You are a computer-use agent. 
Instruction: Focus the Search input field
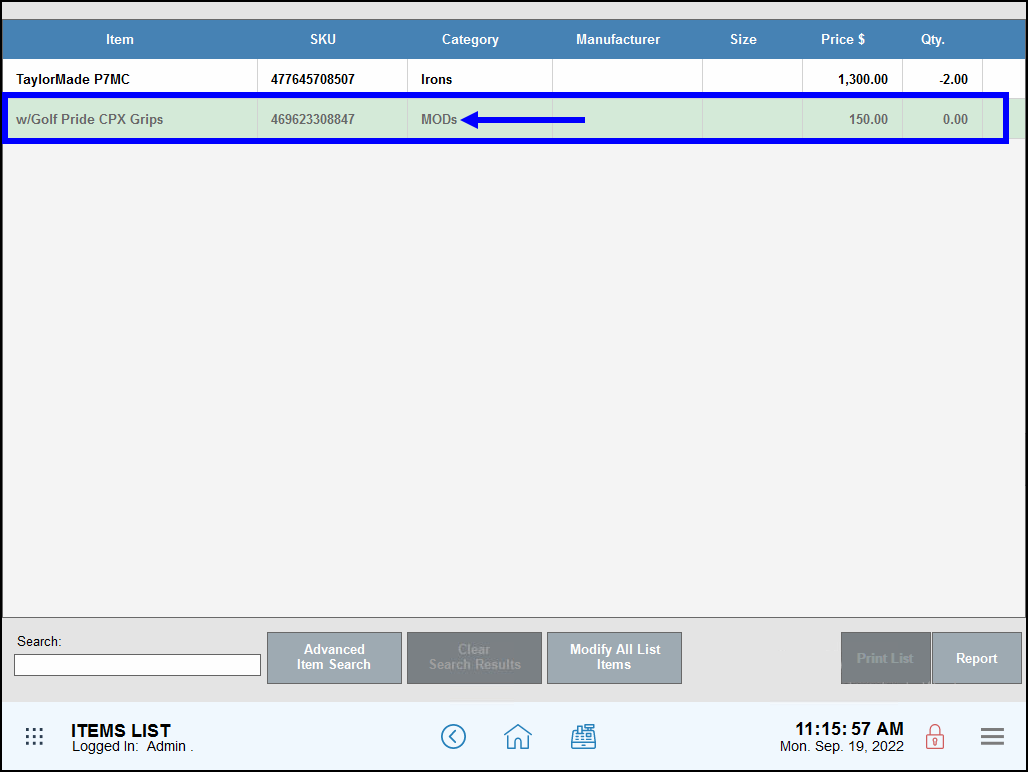[138, 665]
